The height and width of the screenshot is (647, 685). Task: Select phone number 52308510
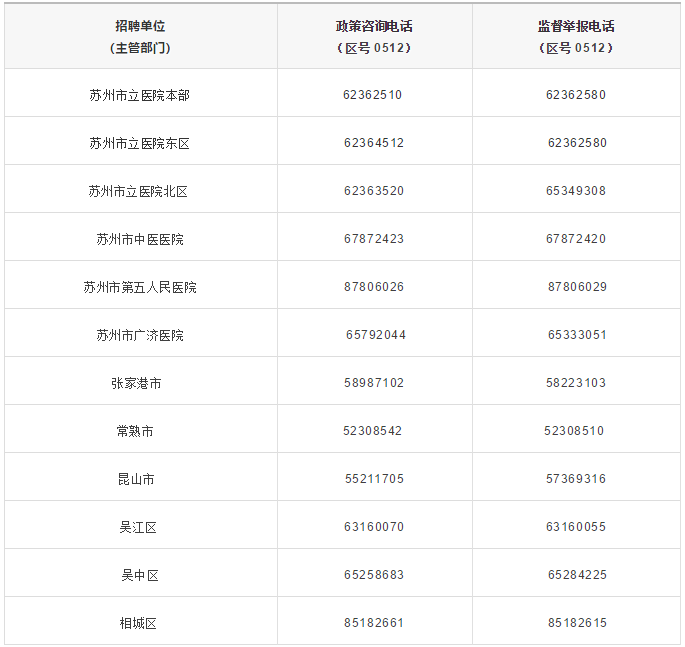point(574,431)
